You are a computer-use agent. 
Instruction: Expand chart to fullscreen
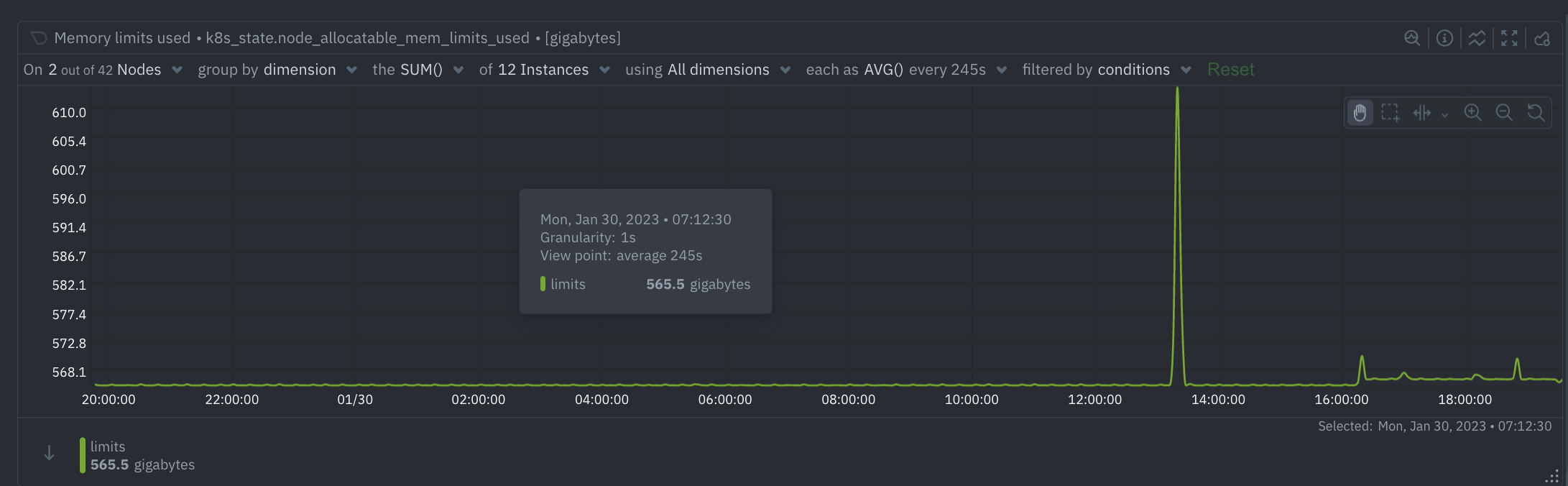click(1509, 38)
